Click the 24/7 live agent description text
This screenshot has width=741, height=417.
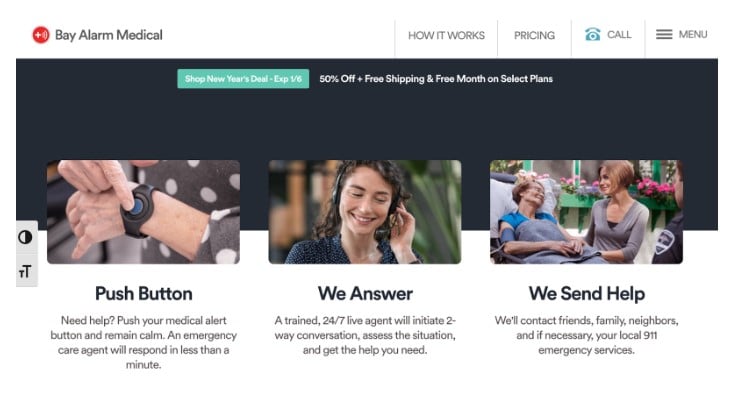(x=365, y=335)
